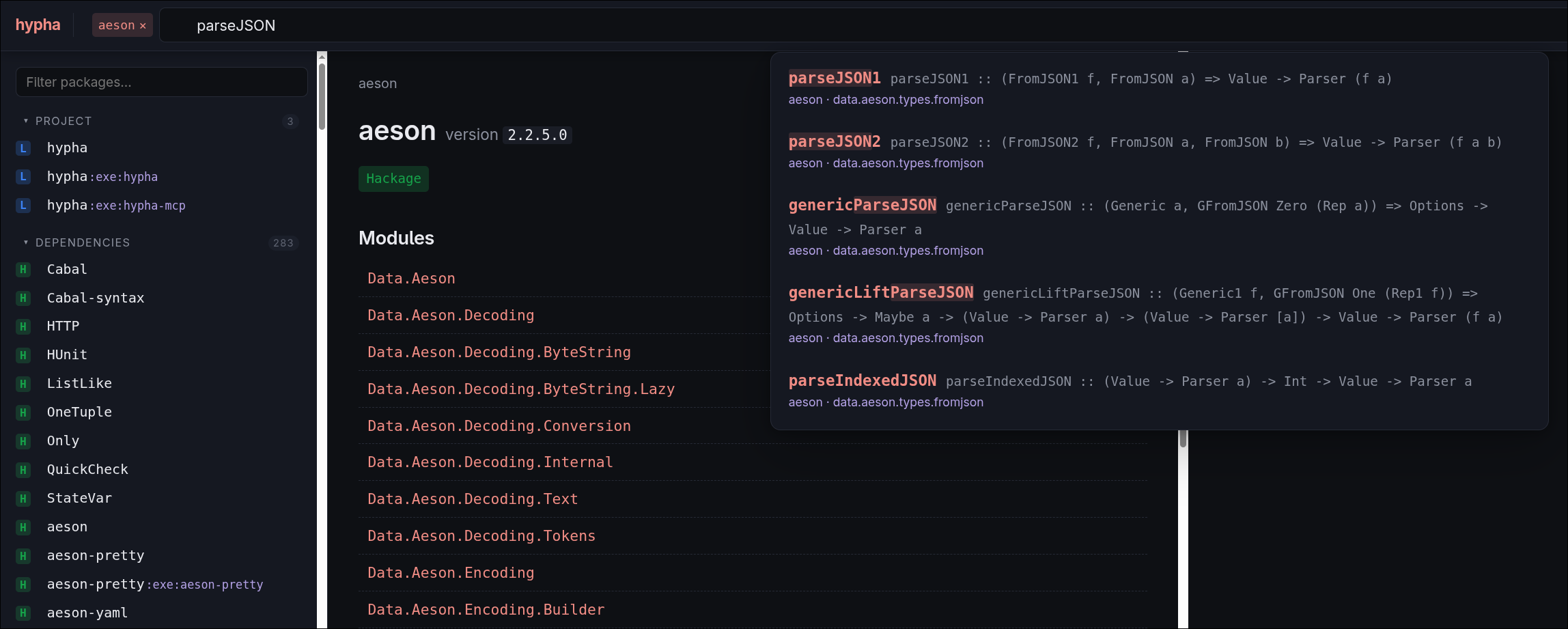Select the Cabal dependency
The width and height of the screenshot is (1568, 629).
point(67,269)
